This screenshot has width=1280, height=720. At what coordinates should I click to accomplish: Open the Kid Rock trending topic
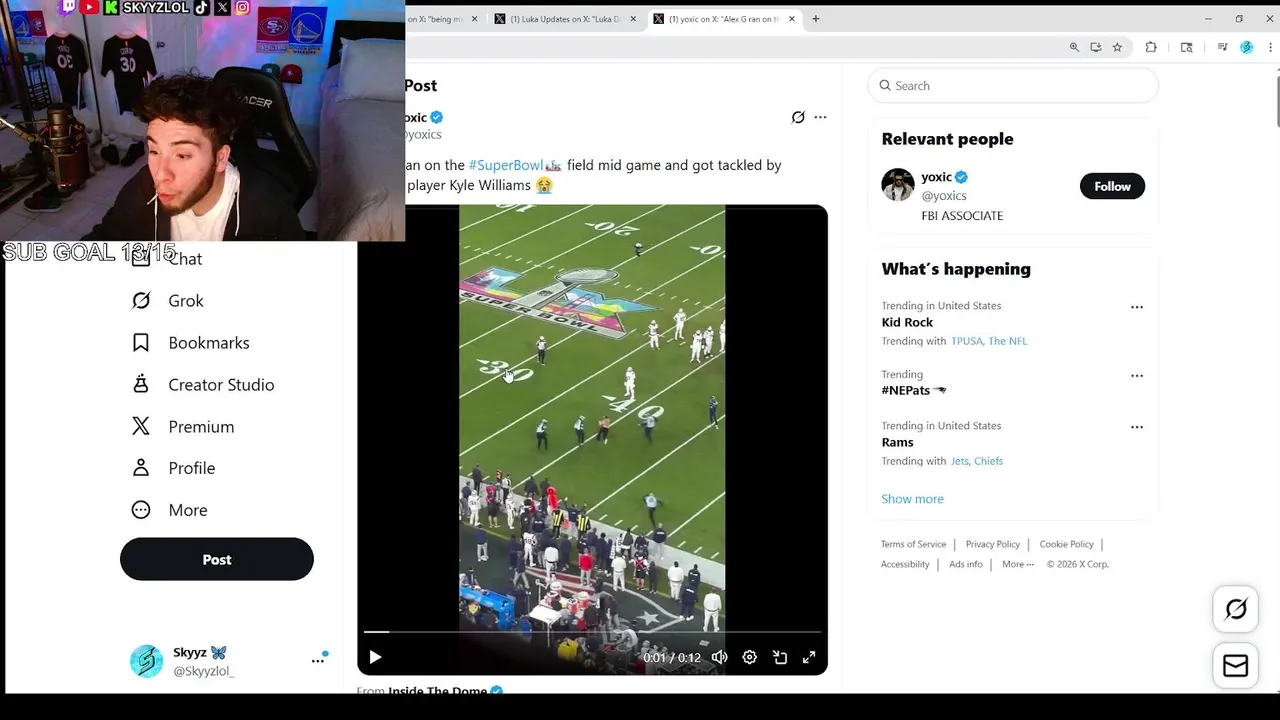click(x=907, y=322)
